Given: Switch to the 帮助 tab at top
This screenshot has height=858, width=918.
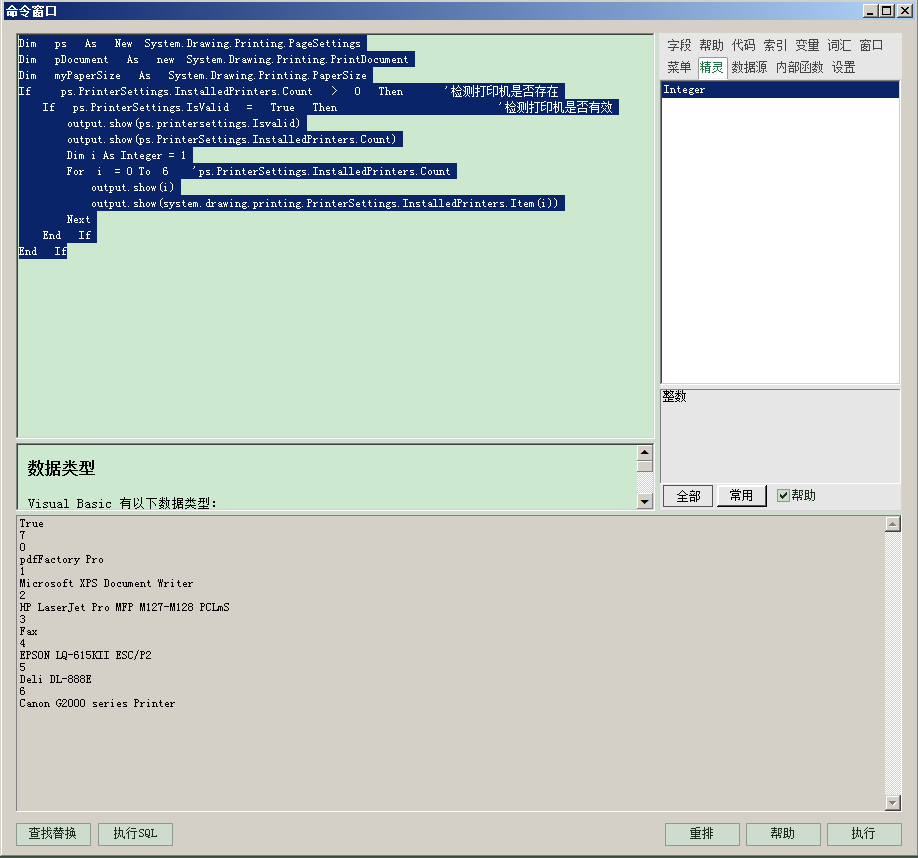Looking at the screenshot, I should (711, 45).
